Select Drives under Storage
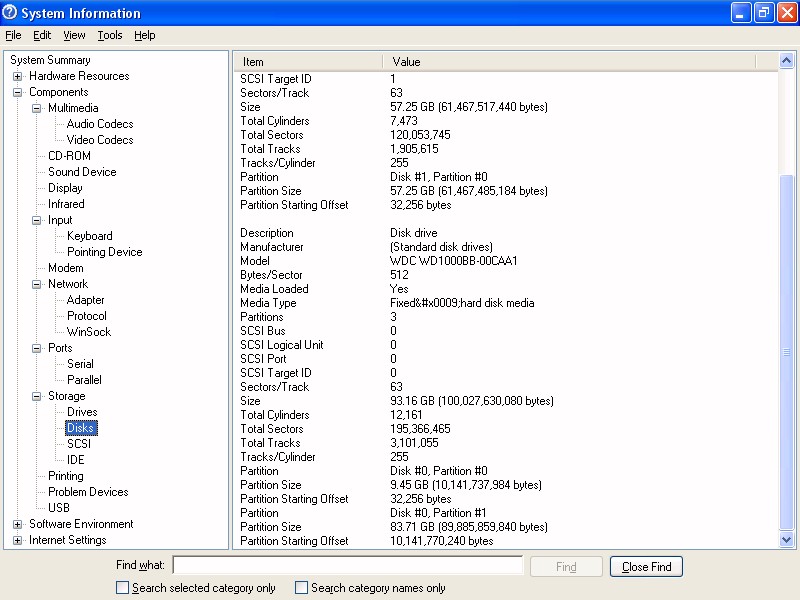Image resolution: width=800 pixels, height=600 pixels. click(x=82, y=412)
